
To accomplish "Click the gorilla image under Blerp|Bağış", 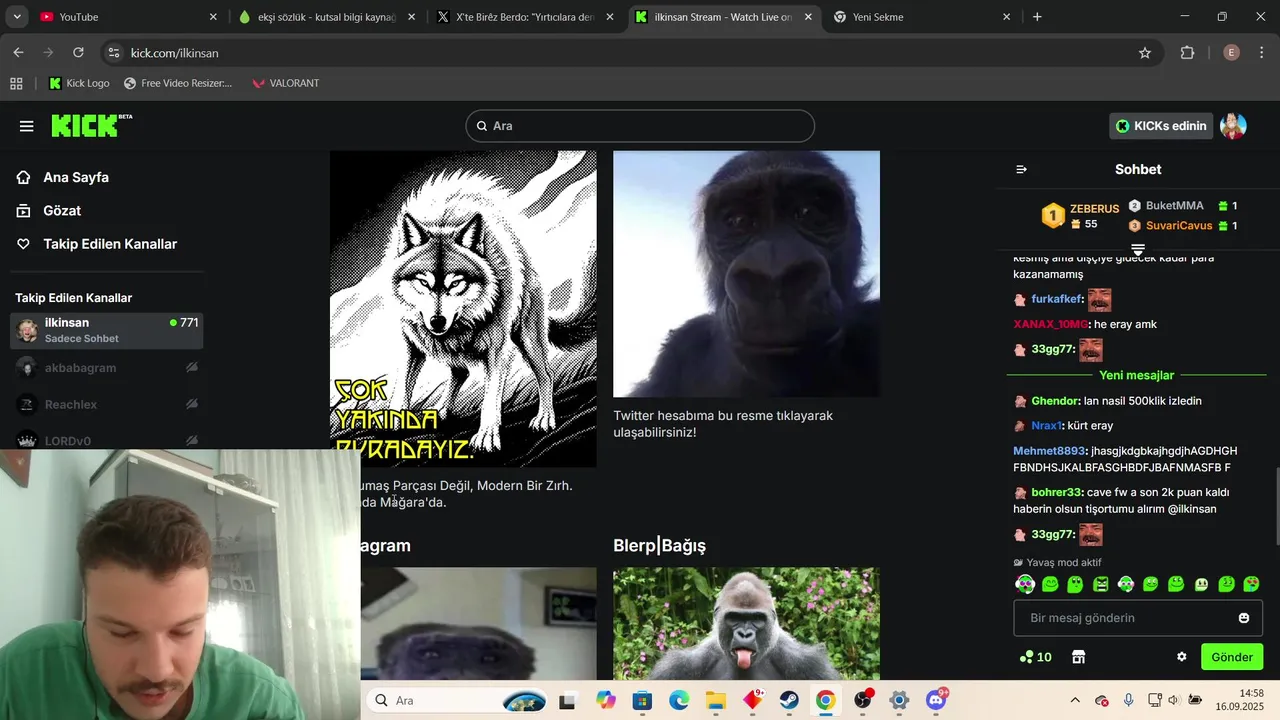I will click(746, 624).
